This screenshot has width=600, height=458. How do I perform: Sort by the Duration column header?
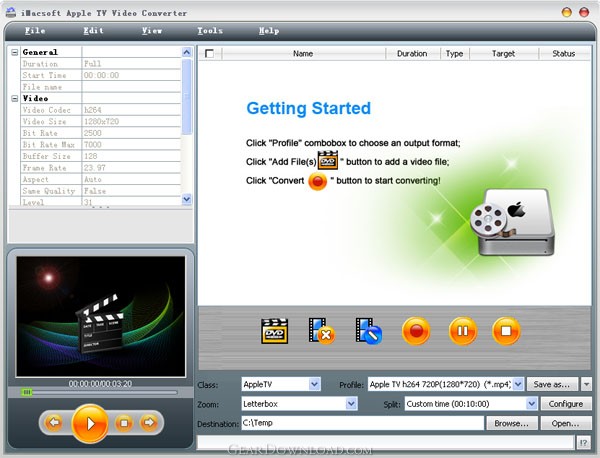412,54
